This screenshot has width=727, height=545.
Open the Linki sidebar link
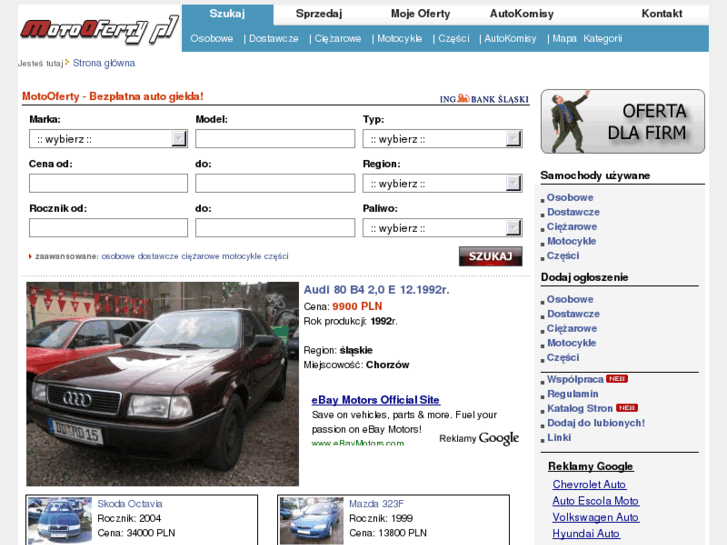pos(559,437)
